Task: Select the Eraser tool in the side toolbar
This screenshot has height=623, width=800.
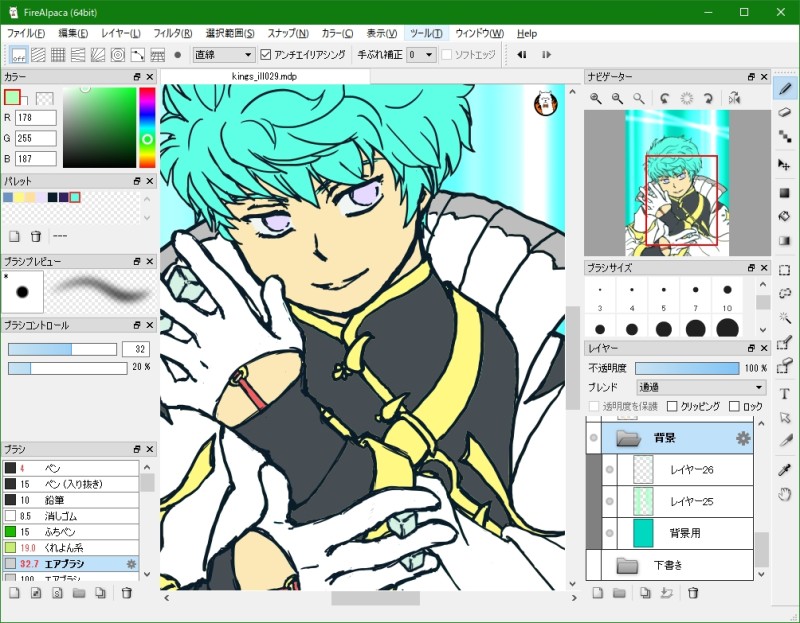Action: coord(785,112)
